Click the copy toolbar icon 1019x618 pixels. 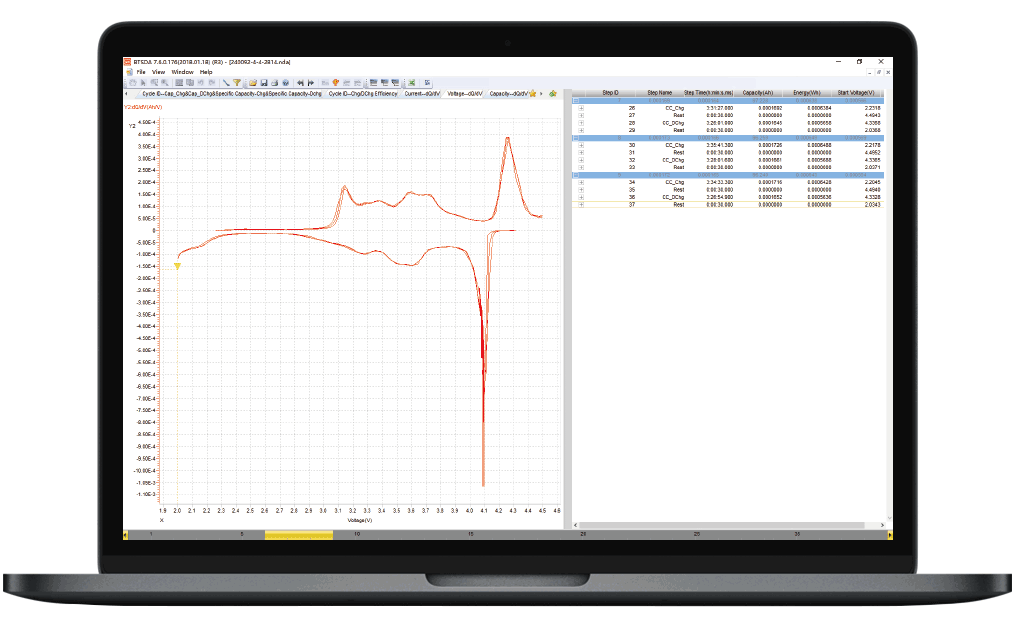190,83
